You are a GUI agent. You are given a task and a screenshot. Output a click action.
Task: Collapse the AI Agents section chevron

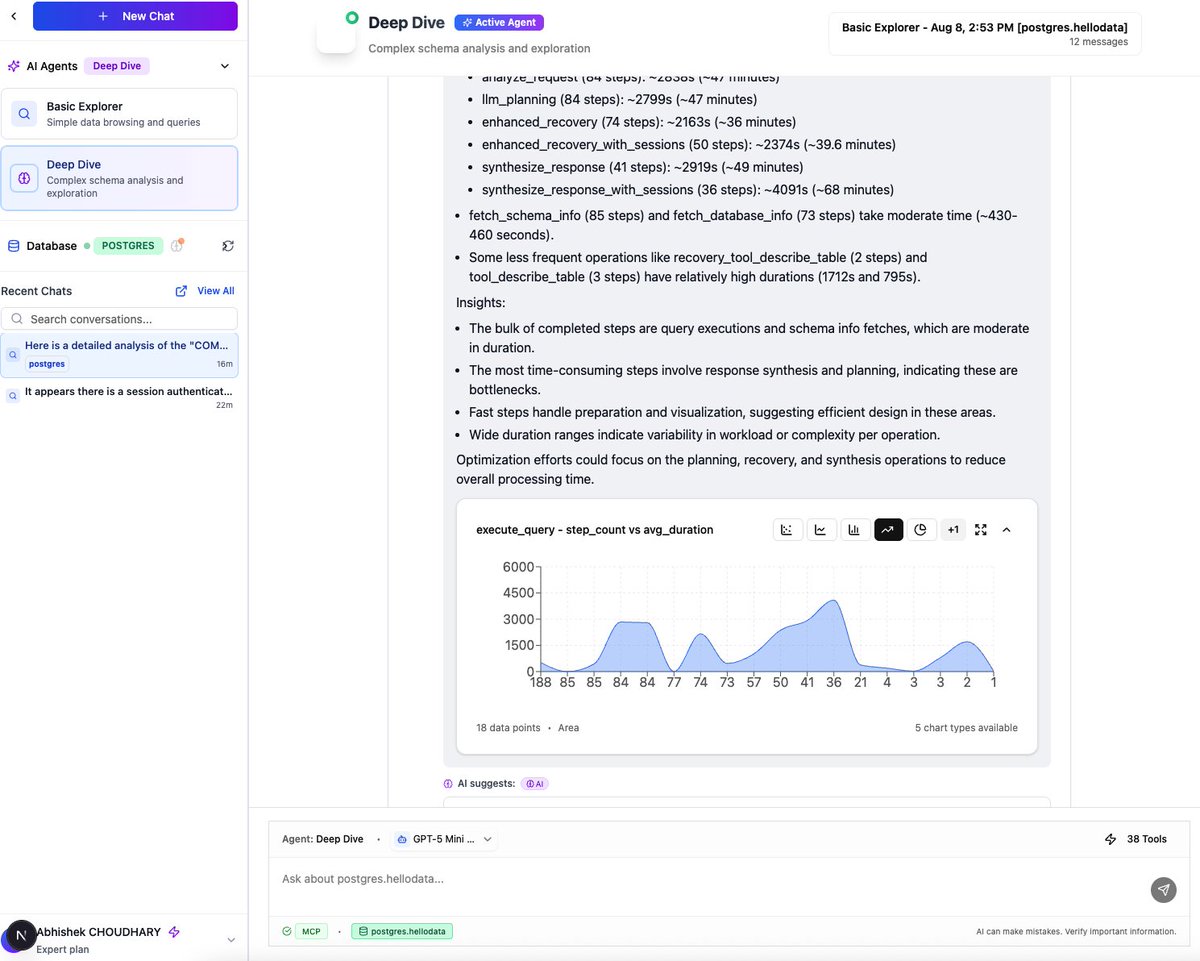click(224, 66)
